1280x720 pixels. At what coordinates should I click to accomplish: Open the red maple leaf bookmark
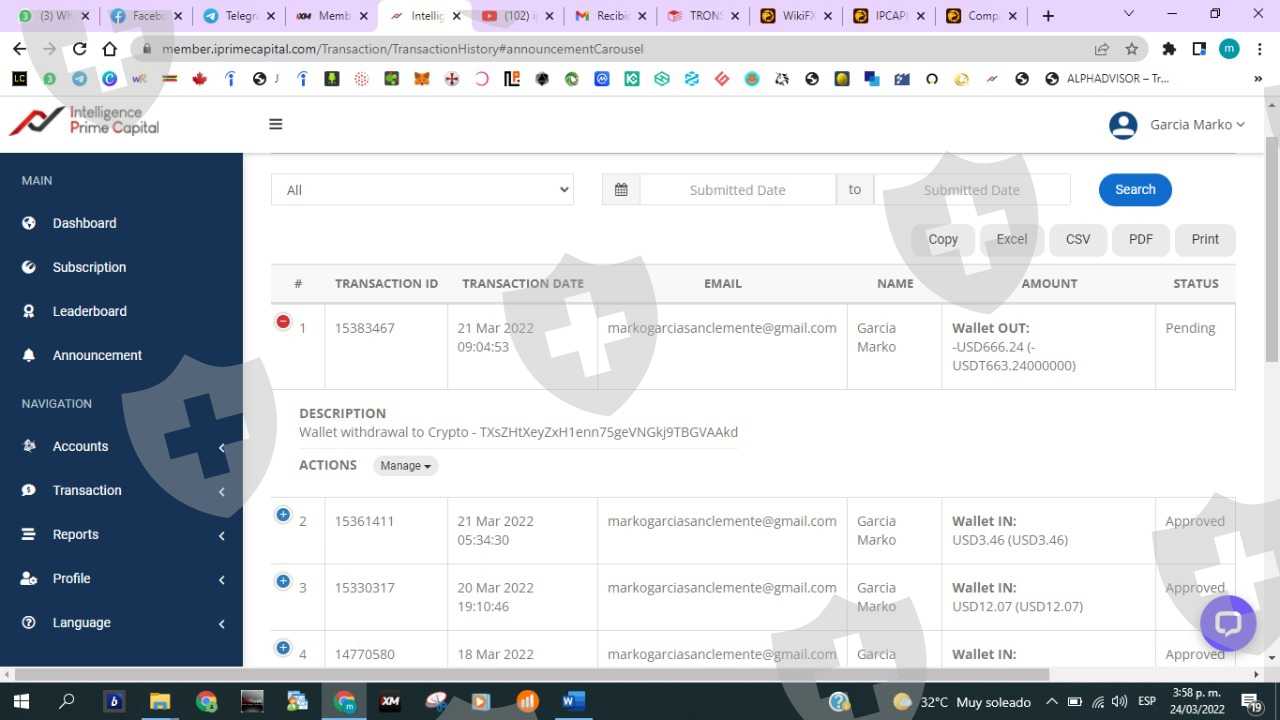200,79
